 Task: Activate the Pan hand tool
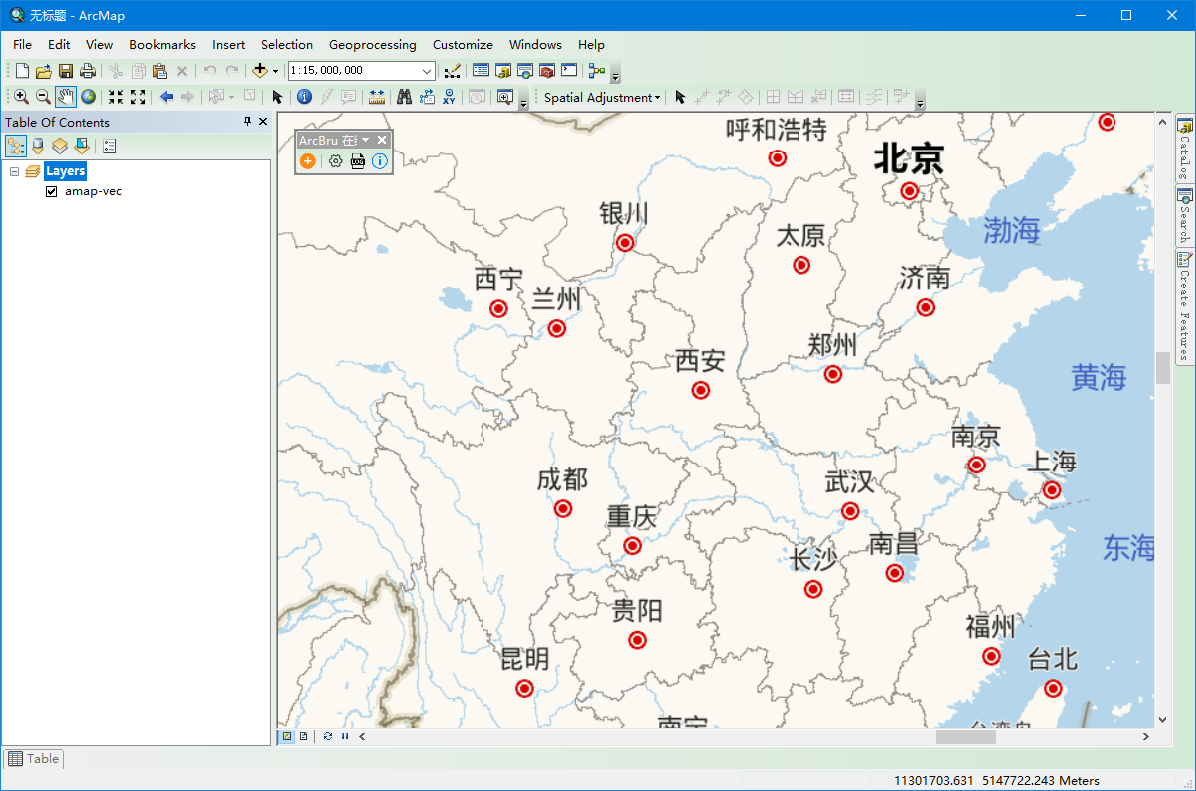click(66, 97)
